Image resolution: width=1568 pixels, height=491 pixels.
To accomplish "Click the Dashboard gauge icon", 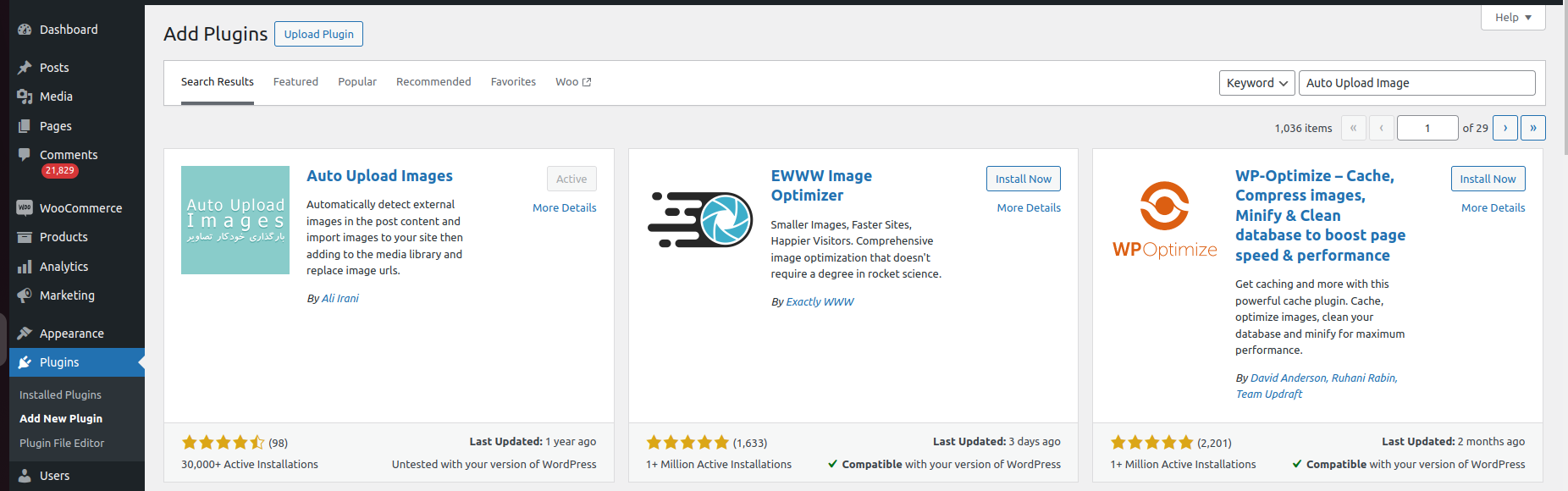I will pos(25,30).
